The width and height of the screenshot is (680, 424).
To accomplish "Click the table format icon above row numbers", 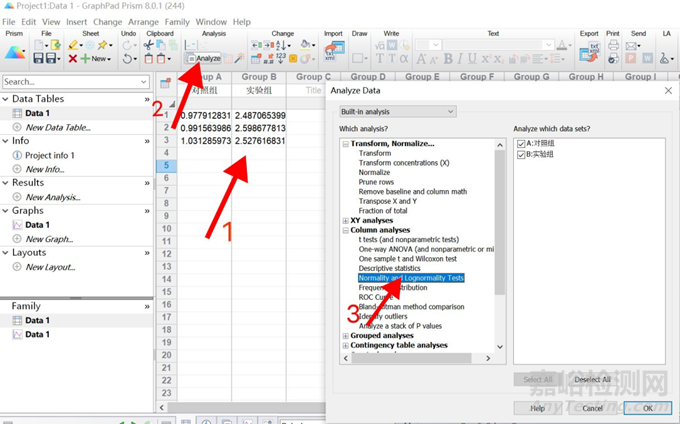I will (165, 82).
